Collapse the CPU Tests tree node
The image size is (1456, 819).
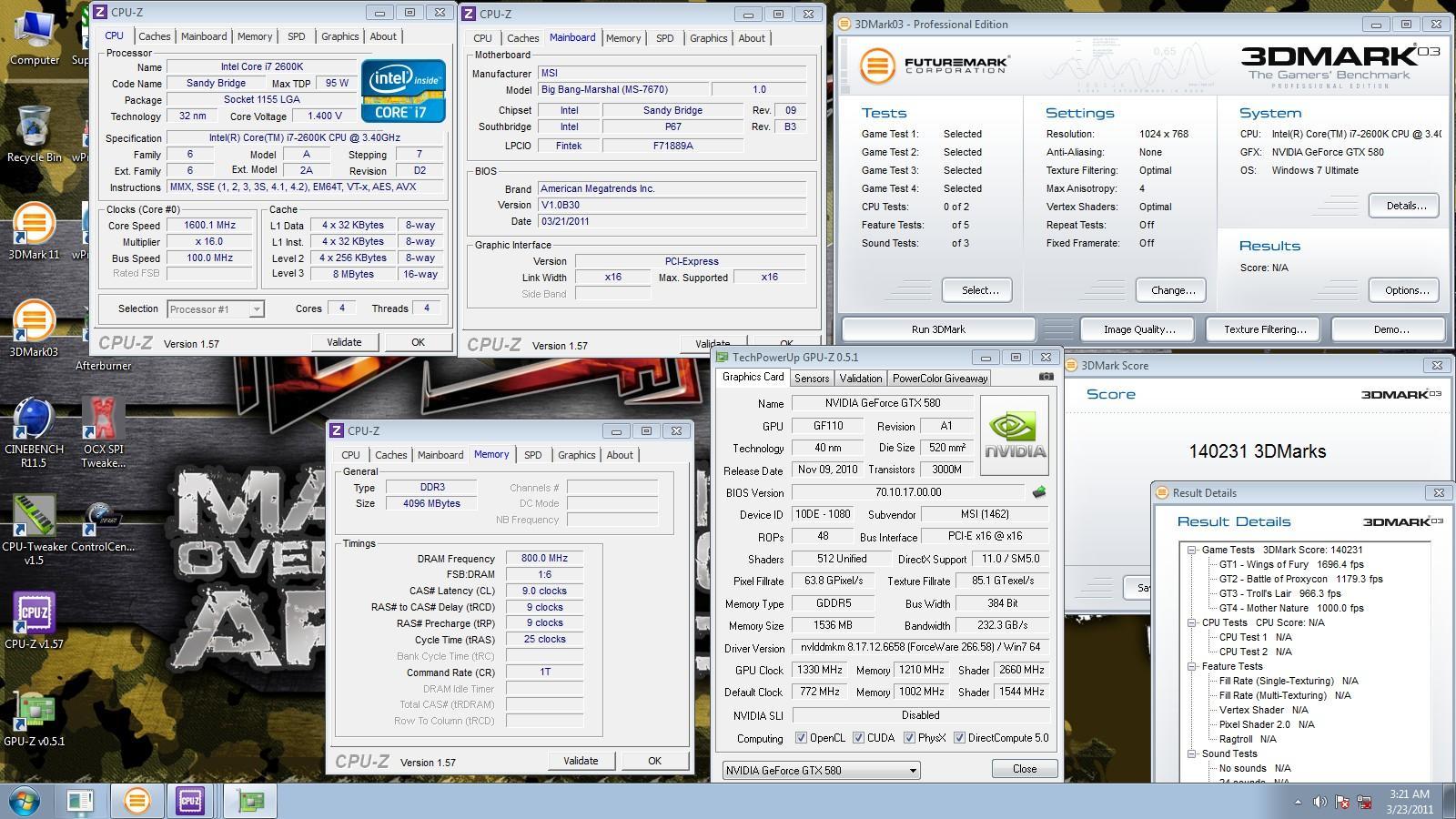pos(1191,622)
